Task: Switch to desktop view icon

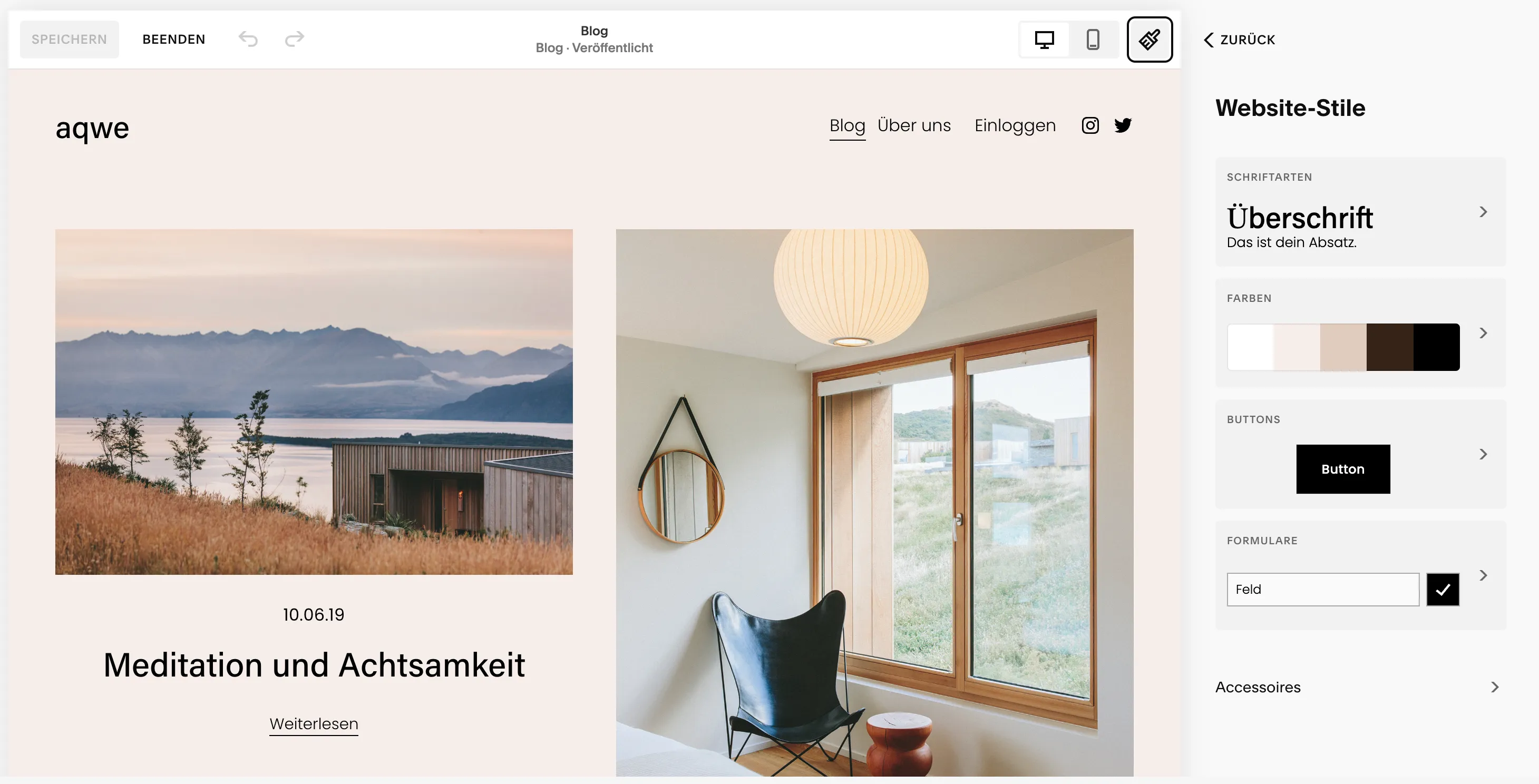Action: coord(1044,40)
